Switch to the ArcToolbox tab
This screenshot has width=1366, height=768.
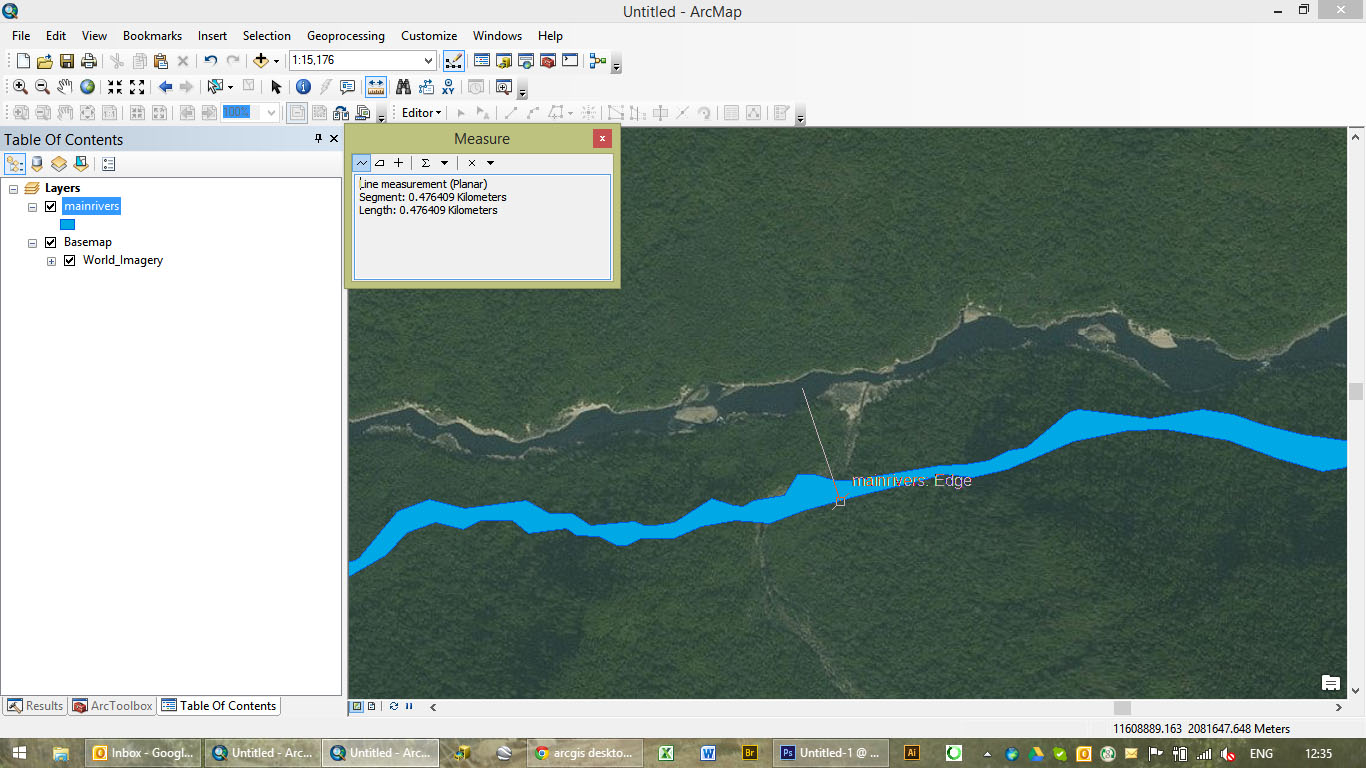[112, 706]
